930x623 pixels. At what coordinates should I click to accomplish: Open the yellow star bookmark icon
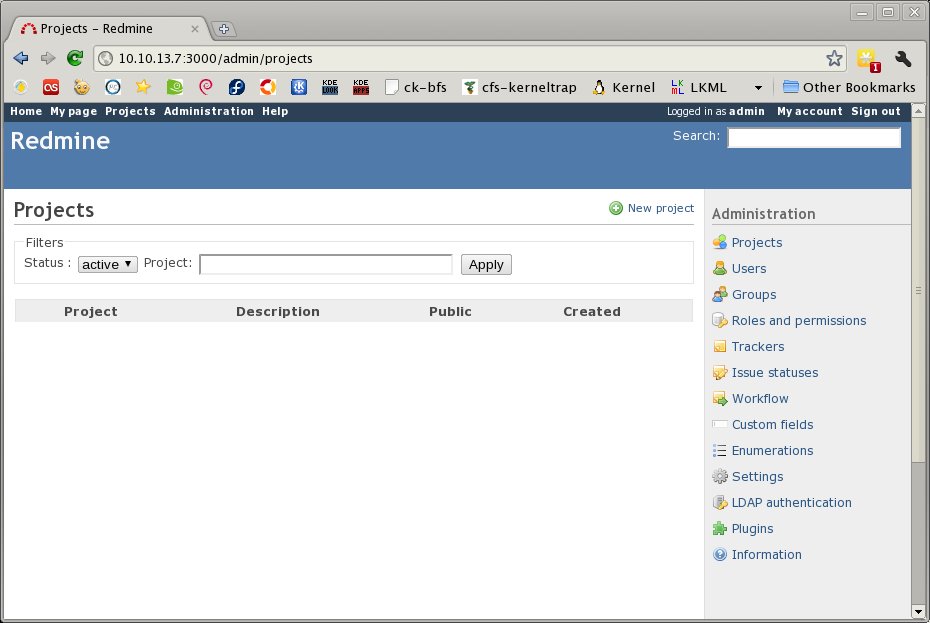tap(143, 87)
